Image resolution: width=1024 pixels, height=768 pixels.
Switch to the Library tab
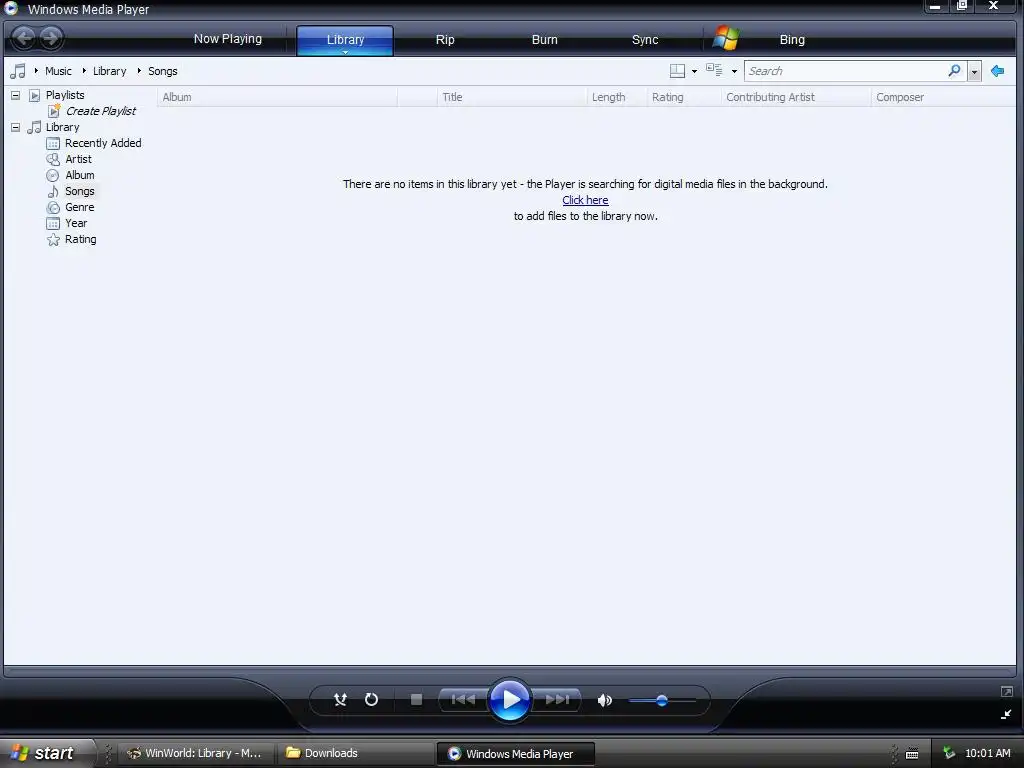click(345, 40)
